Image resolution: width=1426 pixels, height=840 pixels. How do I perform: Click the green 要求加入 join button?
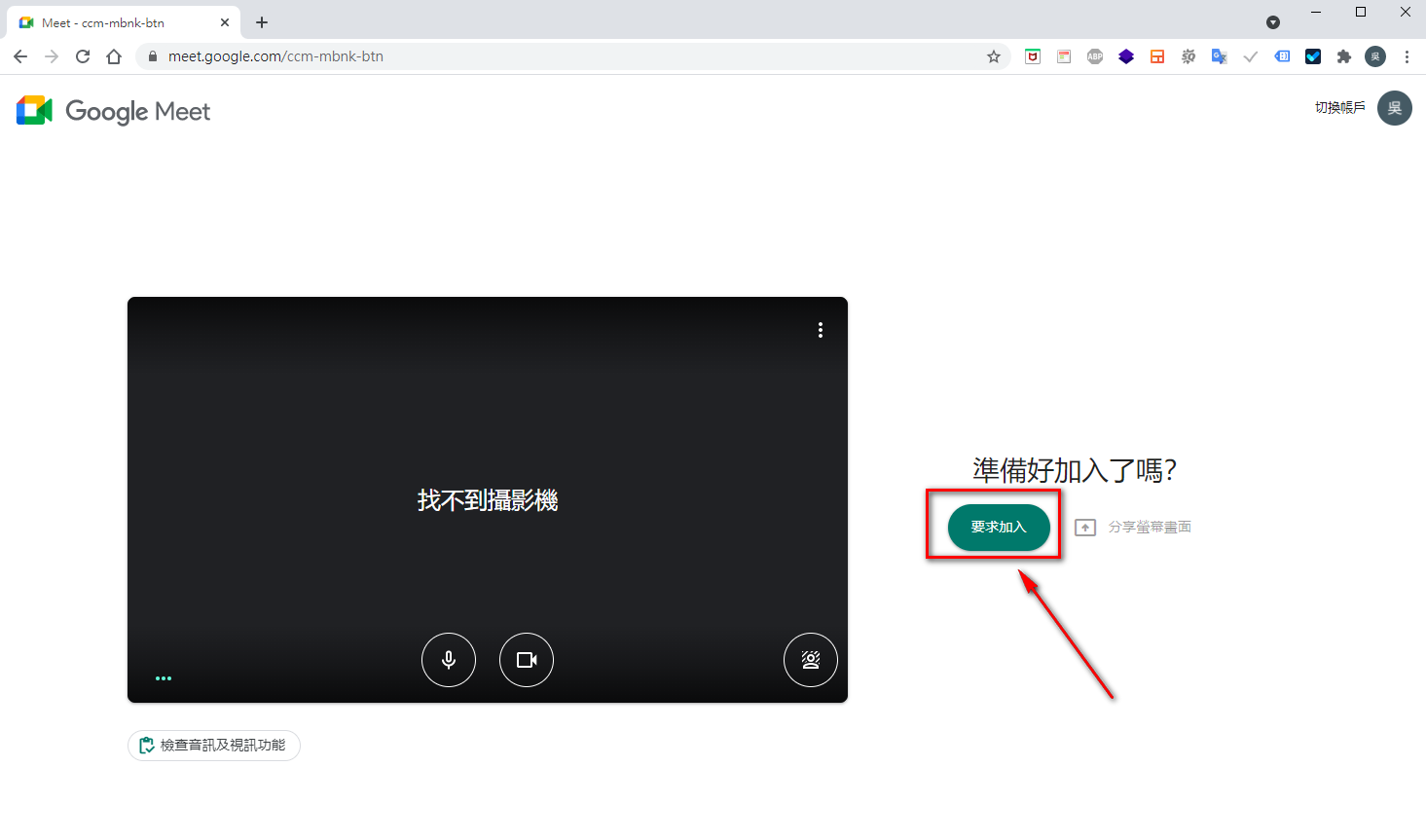click(x=999, y=527)
